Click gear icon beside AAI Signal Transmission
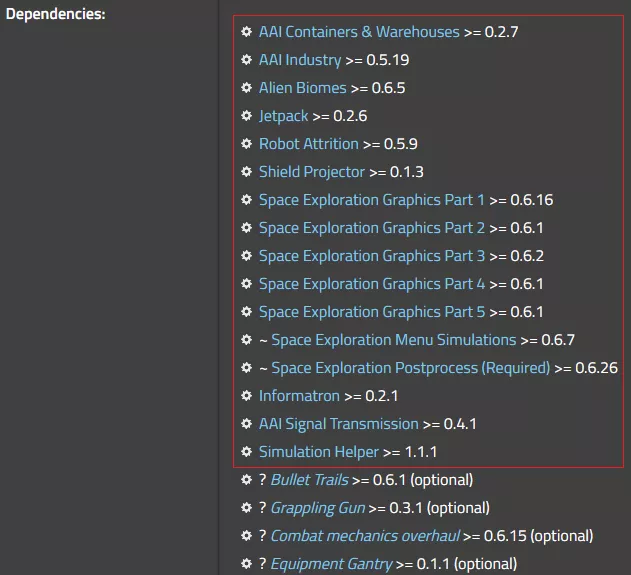Image resolution: width=631 pixels, height=575 pixels. [246, 424]
